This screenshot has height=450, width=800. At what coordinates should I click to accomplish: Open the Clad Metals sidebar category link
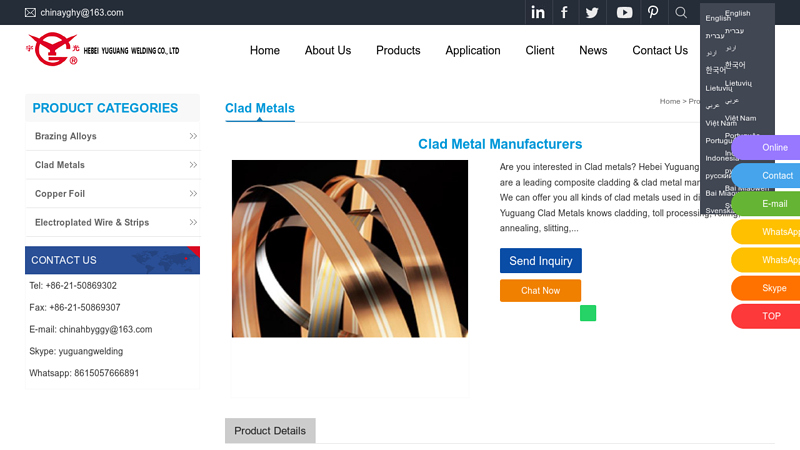[x=60, y=165]
